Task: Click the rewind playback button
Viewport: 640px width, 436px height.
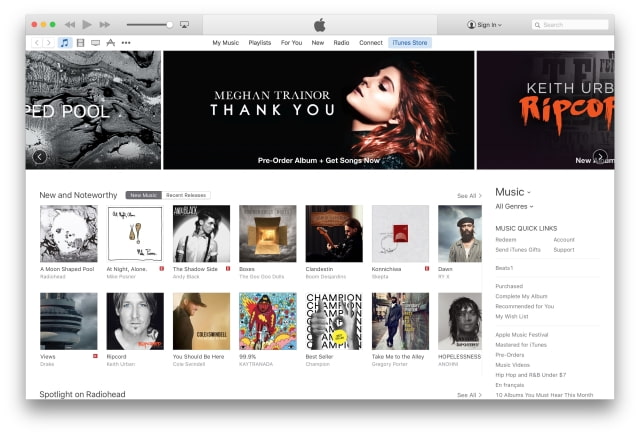Action: [70, 24]
